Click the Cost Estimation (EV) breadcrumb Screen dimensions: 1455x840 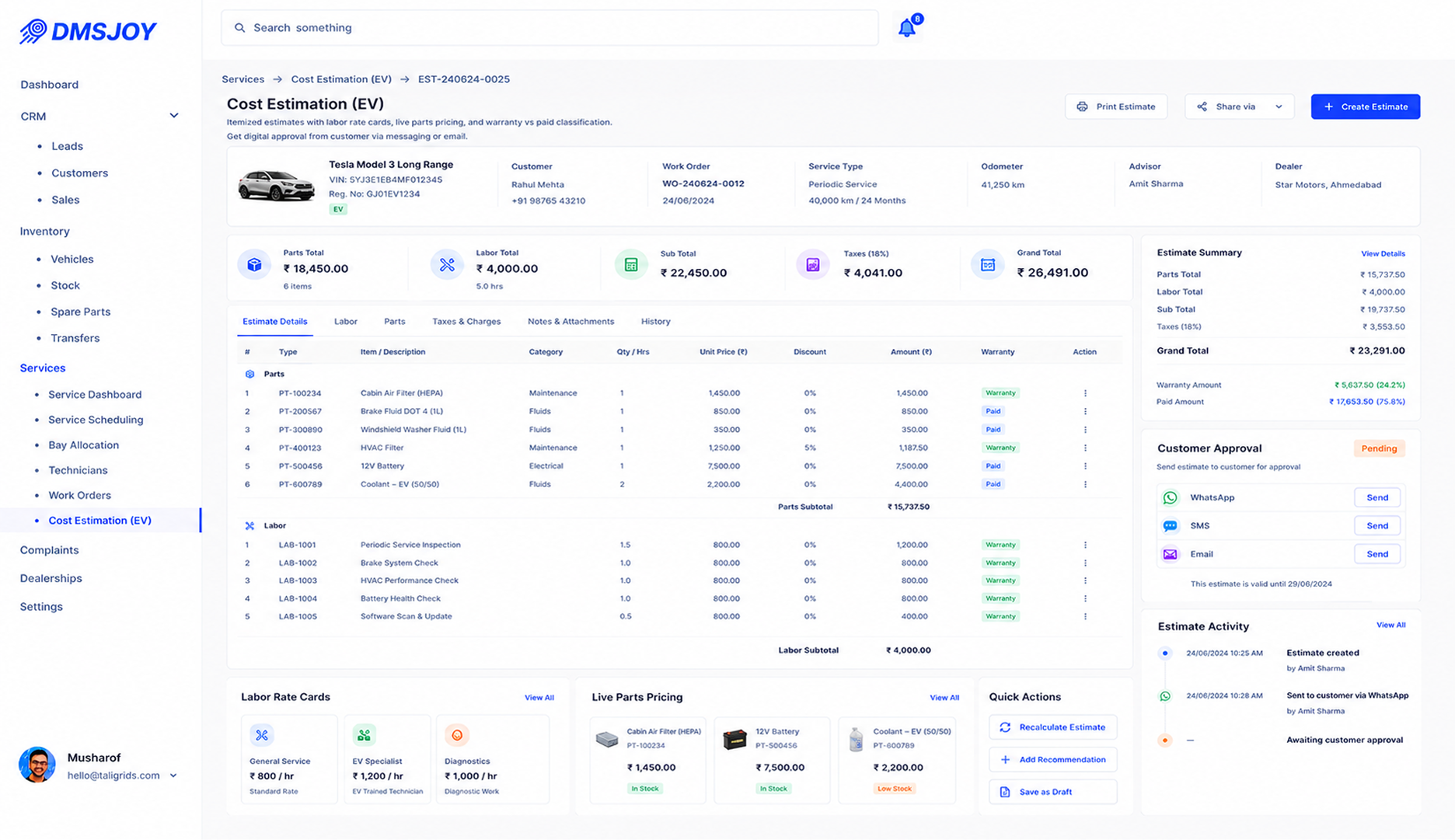tap(341, 79)
